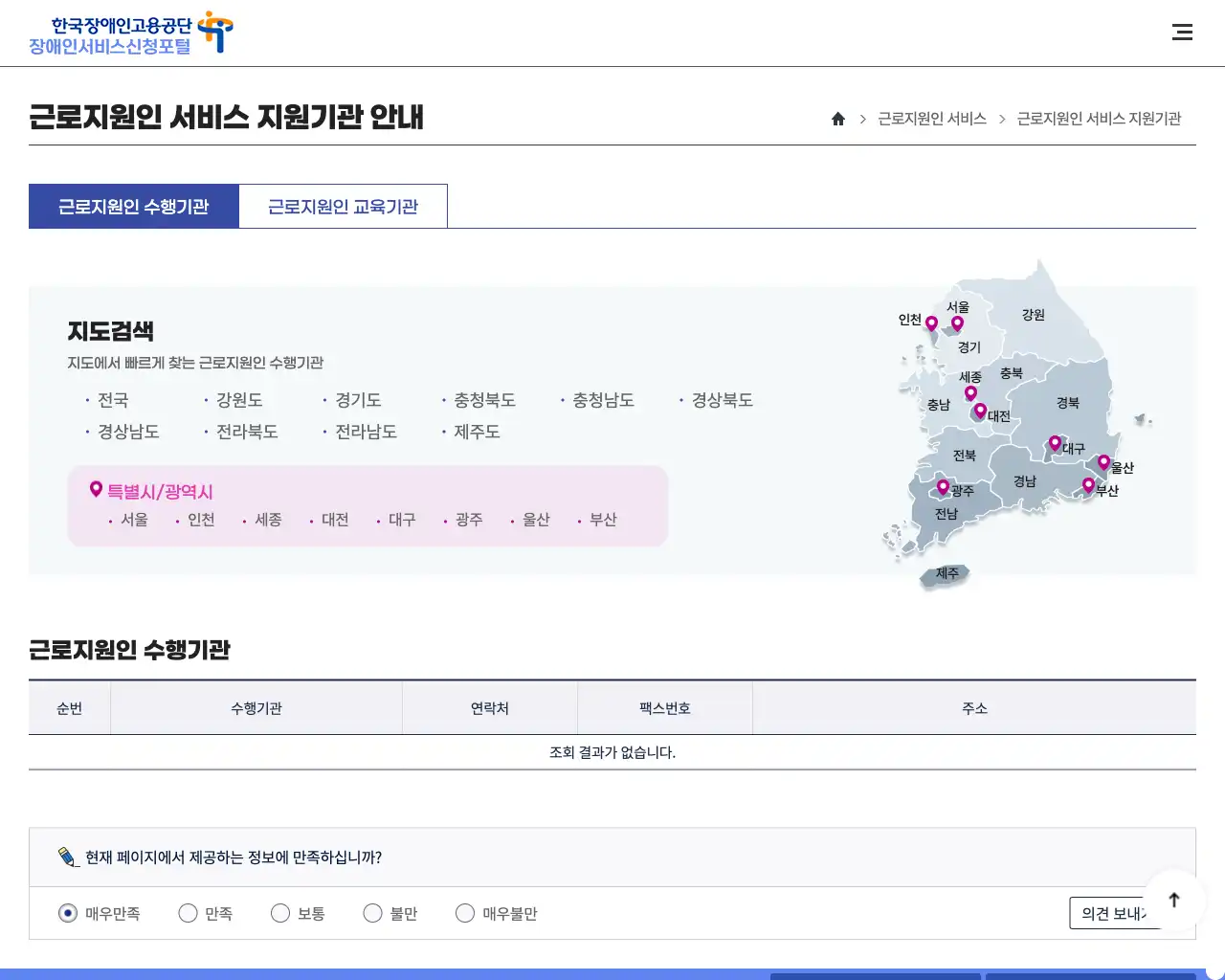
Task: Select the Seoul (서울) map marker pin
Action: click(957, 324)
